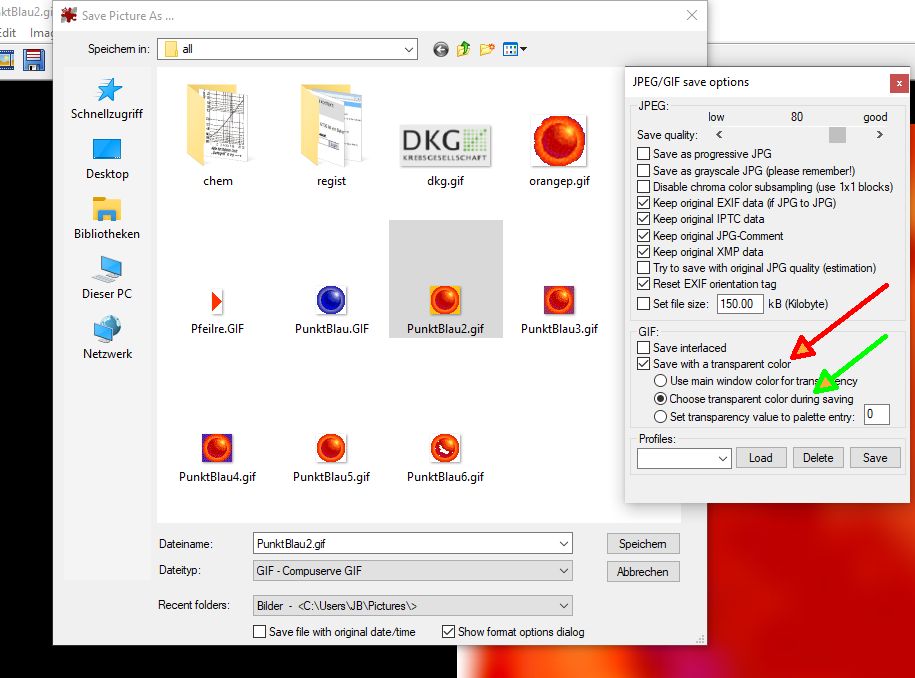The height and width of the screenshot is (678, 915).
Task: Click the Abbrechen button
Action: coord(642,572)
